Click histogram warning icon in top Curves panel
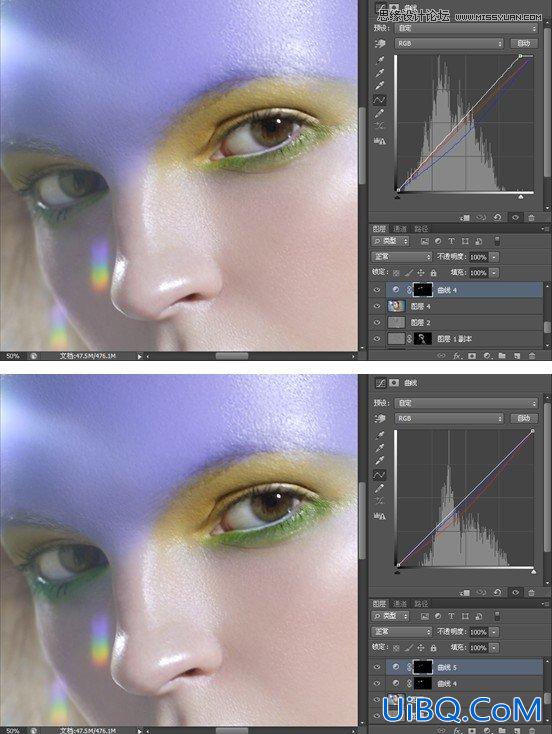Image resolution: width=552 pixels, height=734 pixels. click(x=380, y=140)
